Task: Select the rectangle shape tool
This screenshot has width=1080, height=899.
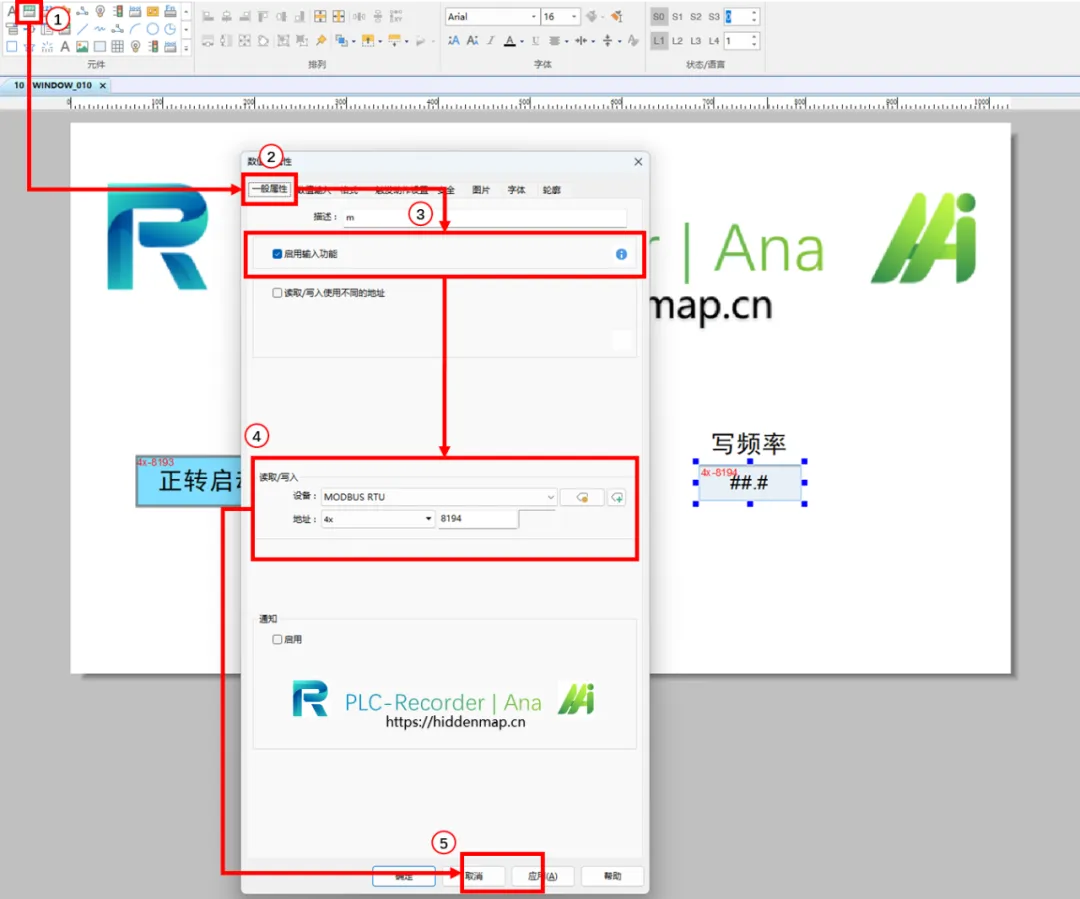Action: pyautogui.click(x=12, y=47)
